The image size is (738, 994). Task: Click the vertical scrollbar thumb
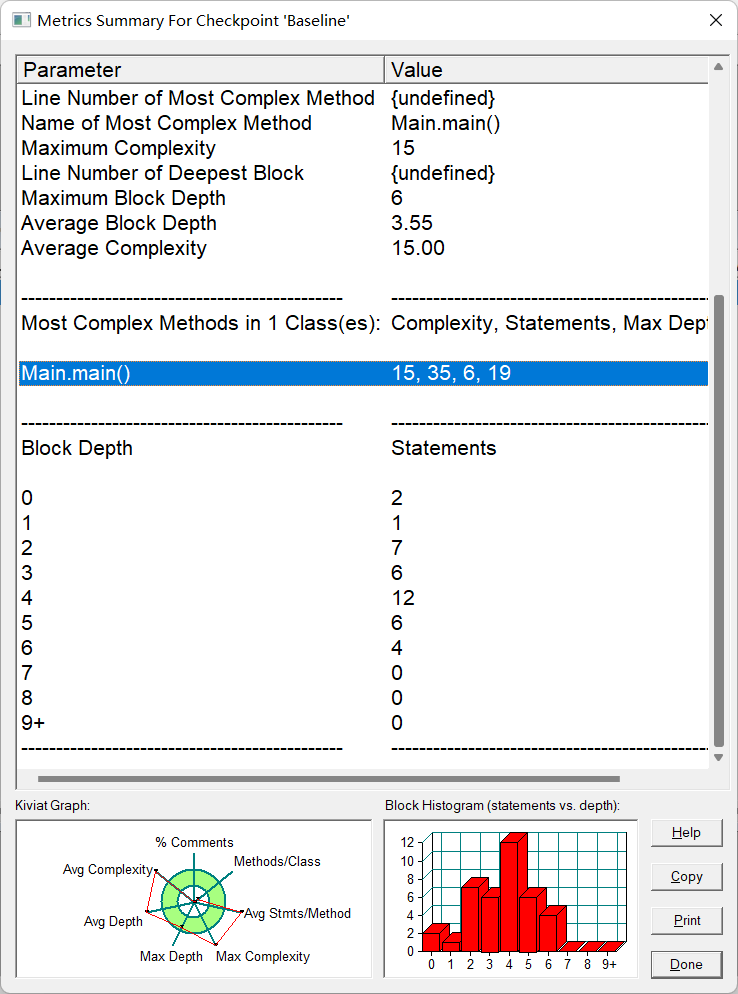(x=718, y=520)
